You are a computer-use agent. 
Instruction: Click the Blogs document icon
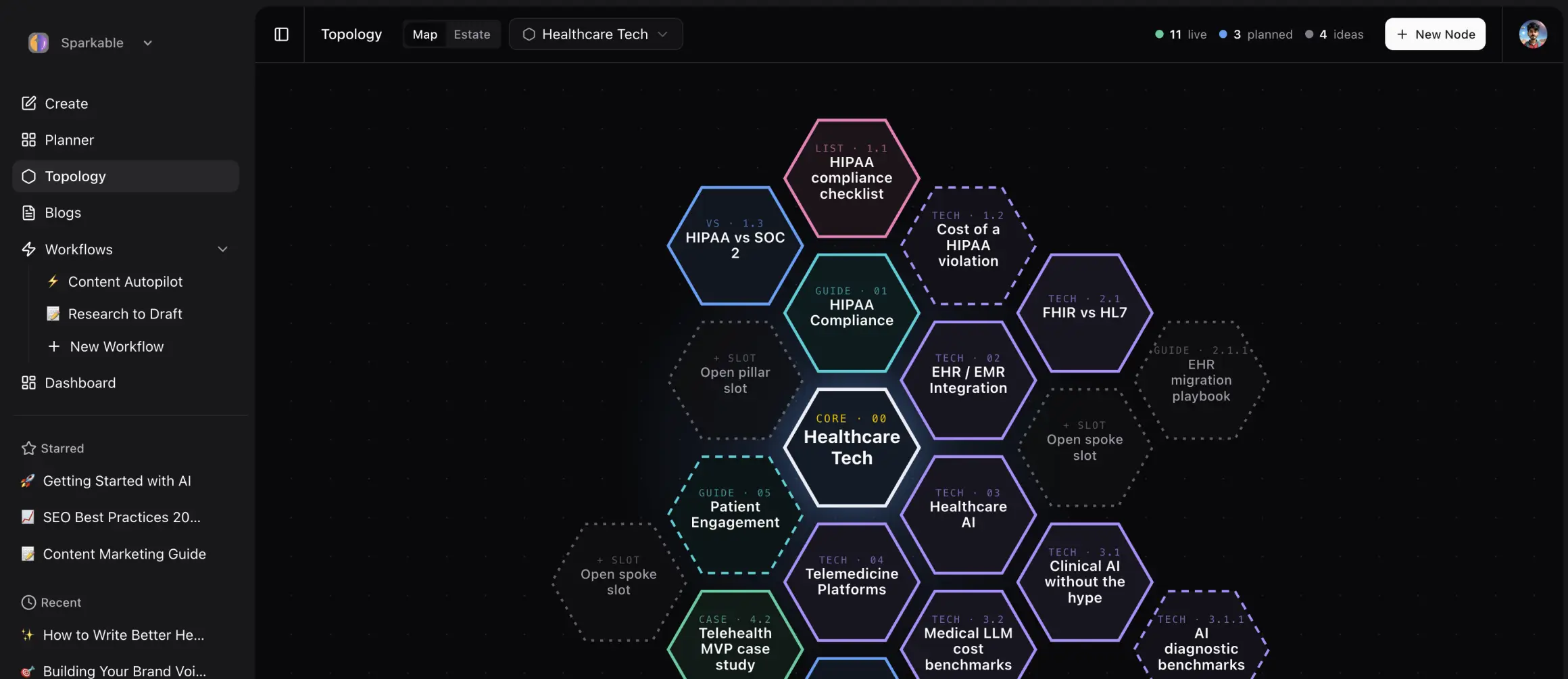click(28, 213)
